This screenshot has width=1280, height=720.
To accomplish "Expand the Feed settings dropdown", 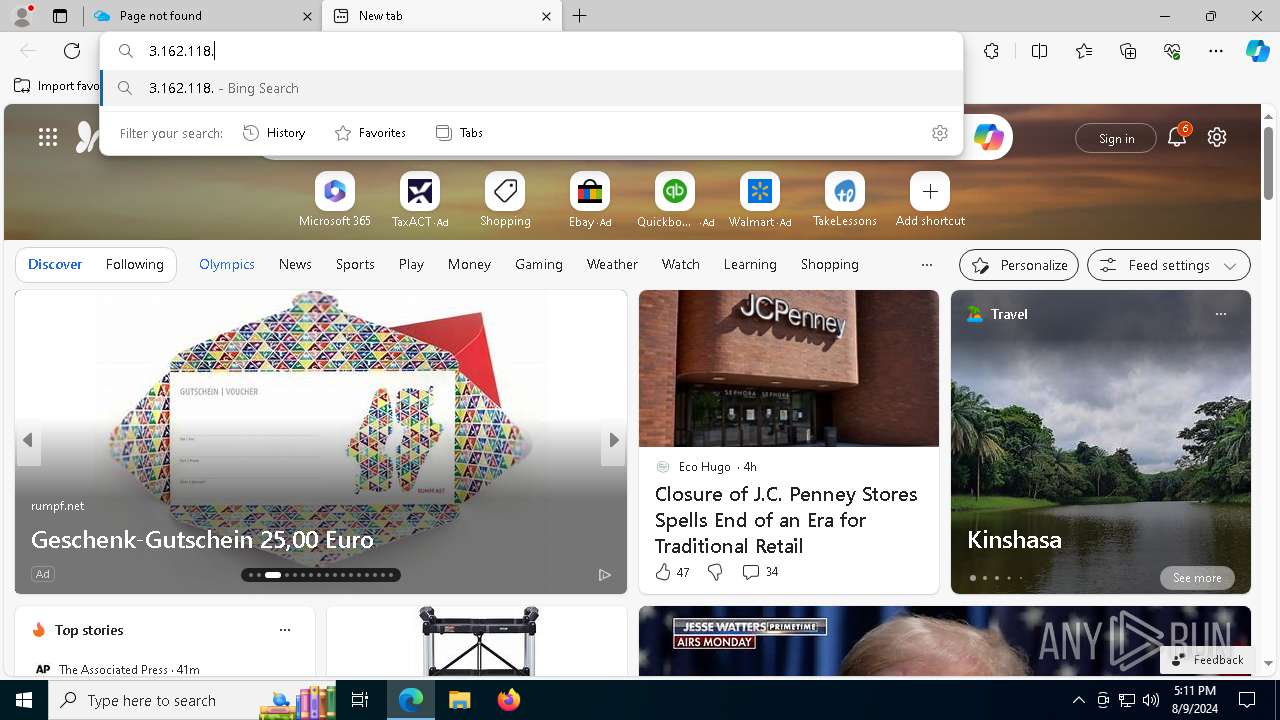I will point(1169,265).
